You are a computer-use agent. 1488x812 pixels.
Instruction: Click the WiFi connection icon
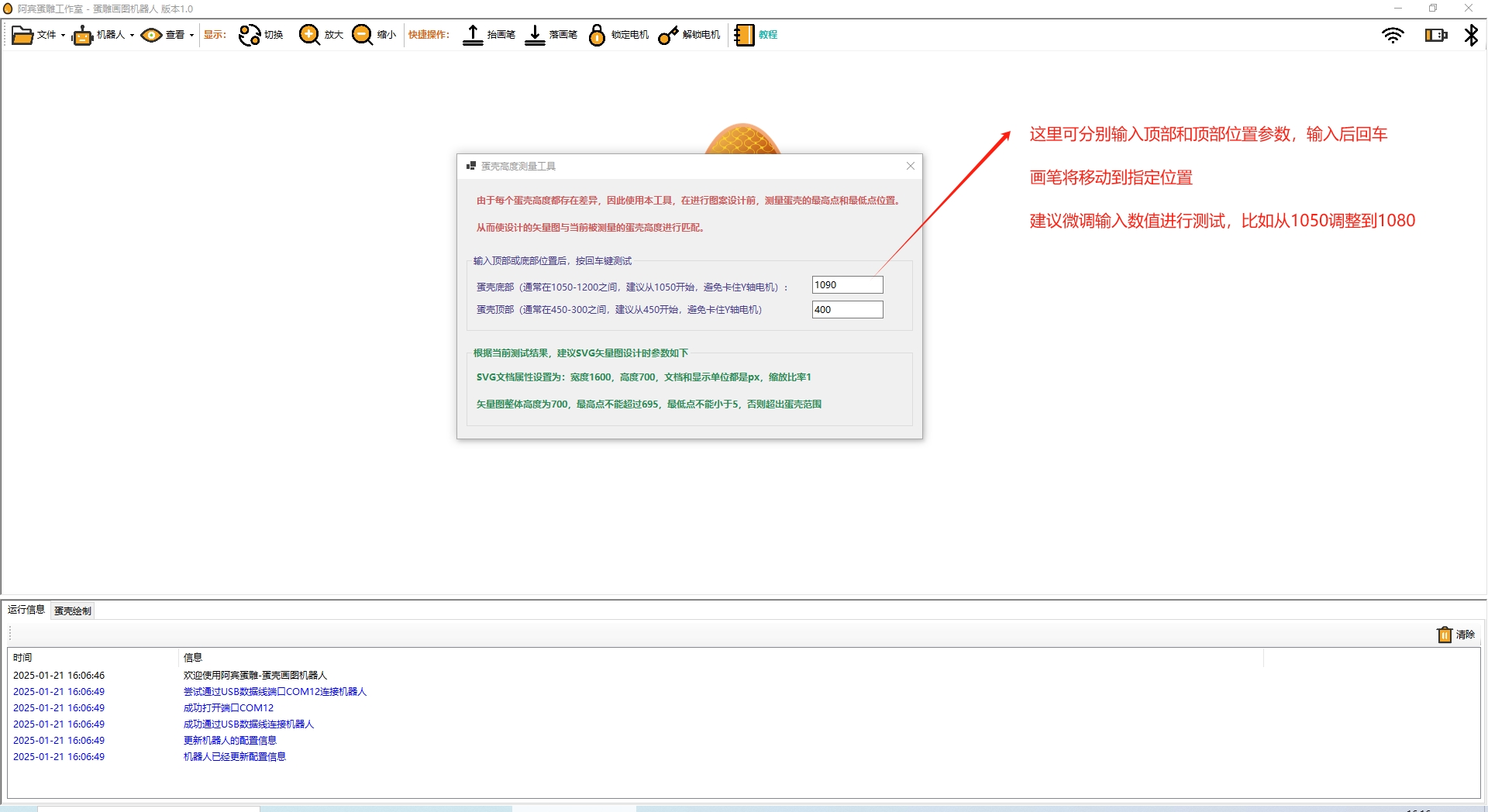1393,35
